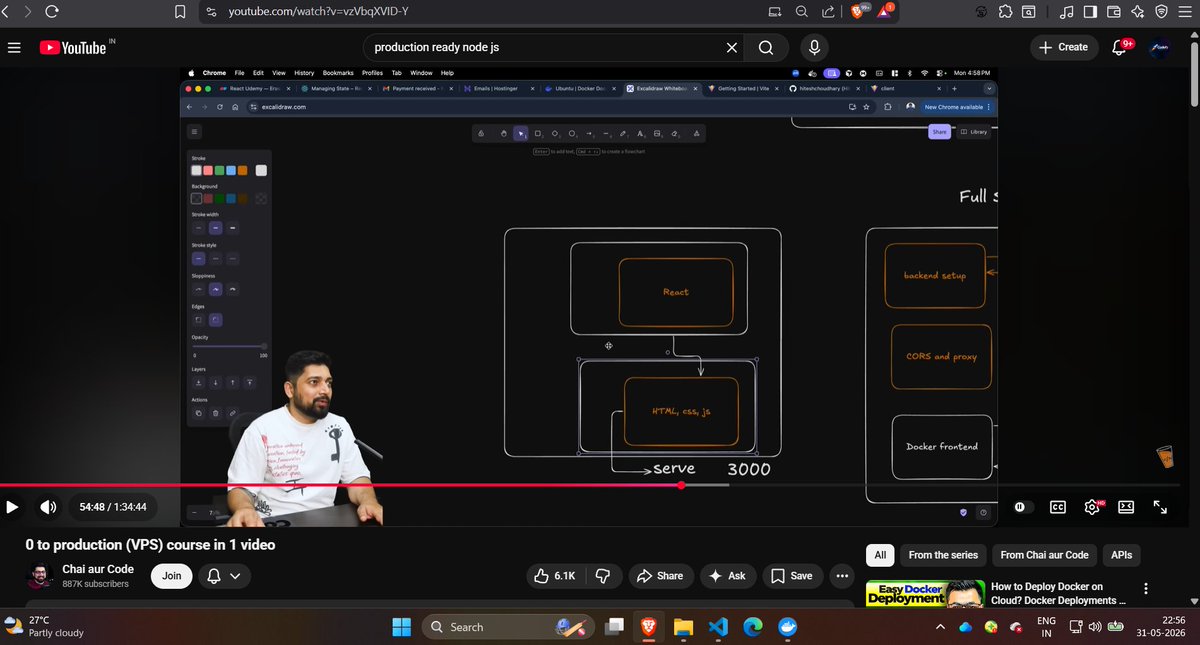
Task: Click the browser address bar URL
Action: pyautogui.click(x=318, y=11)
